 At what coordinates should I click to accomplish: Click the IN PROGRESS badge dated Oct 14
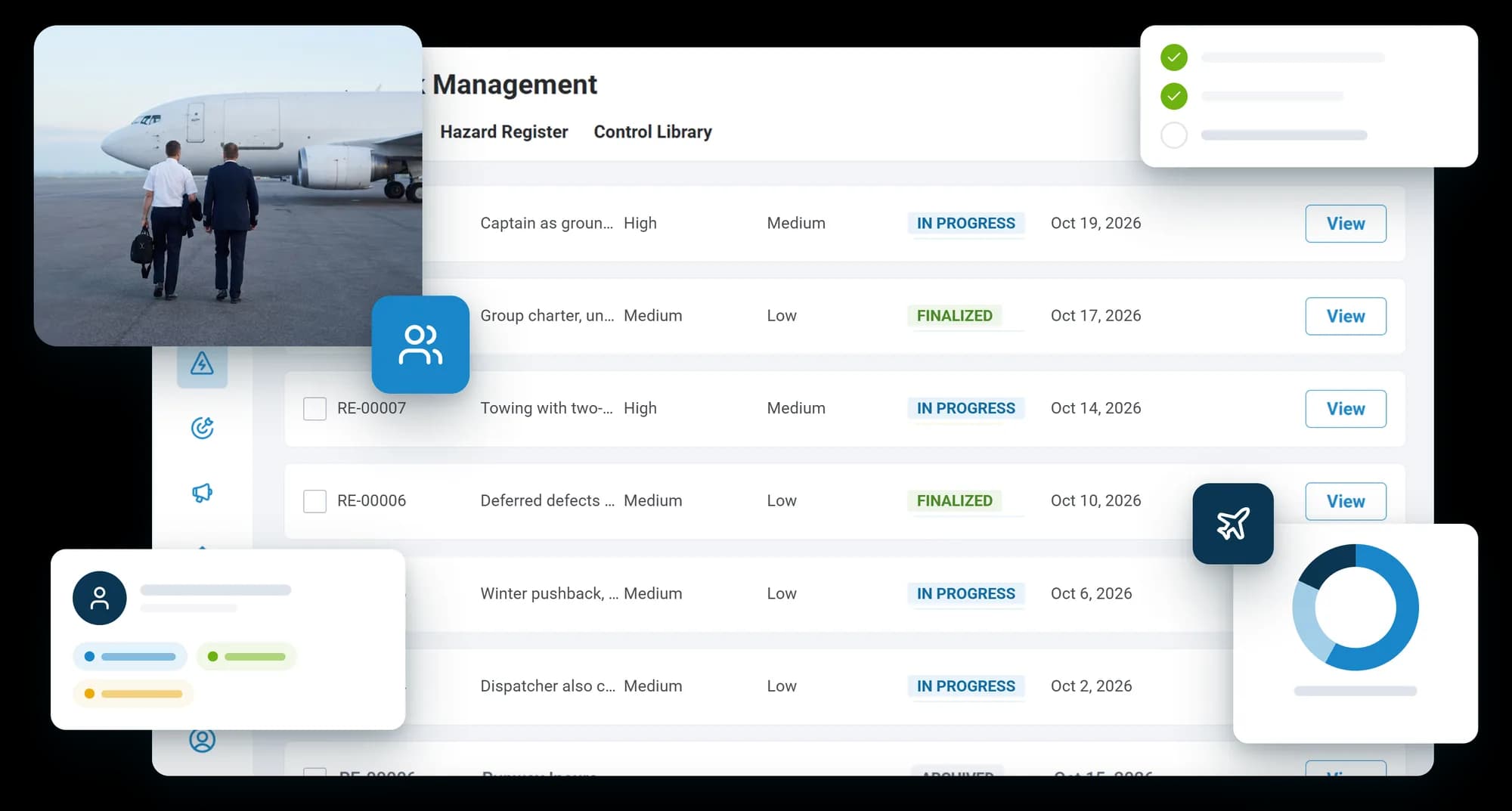965,408
